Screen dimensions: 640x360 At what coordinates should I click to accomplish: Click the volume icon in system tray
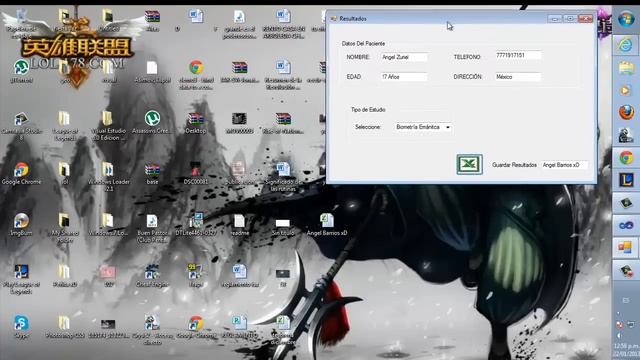619,335
